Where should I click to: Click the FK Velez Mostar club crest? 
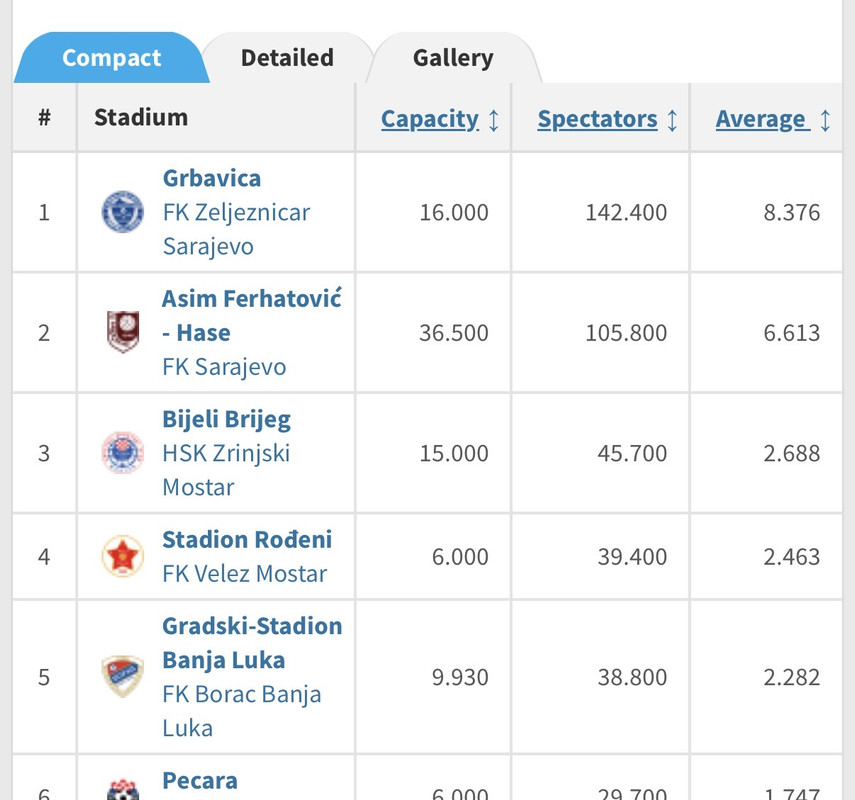point(123,556)
